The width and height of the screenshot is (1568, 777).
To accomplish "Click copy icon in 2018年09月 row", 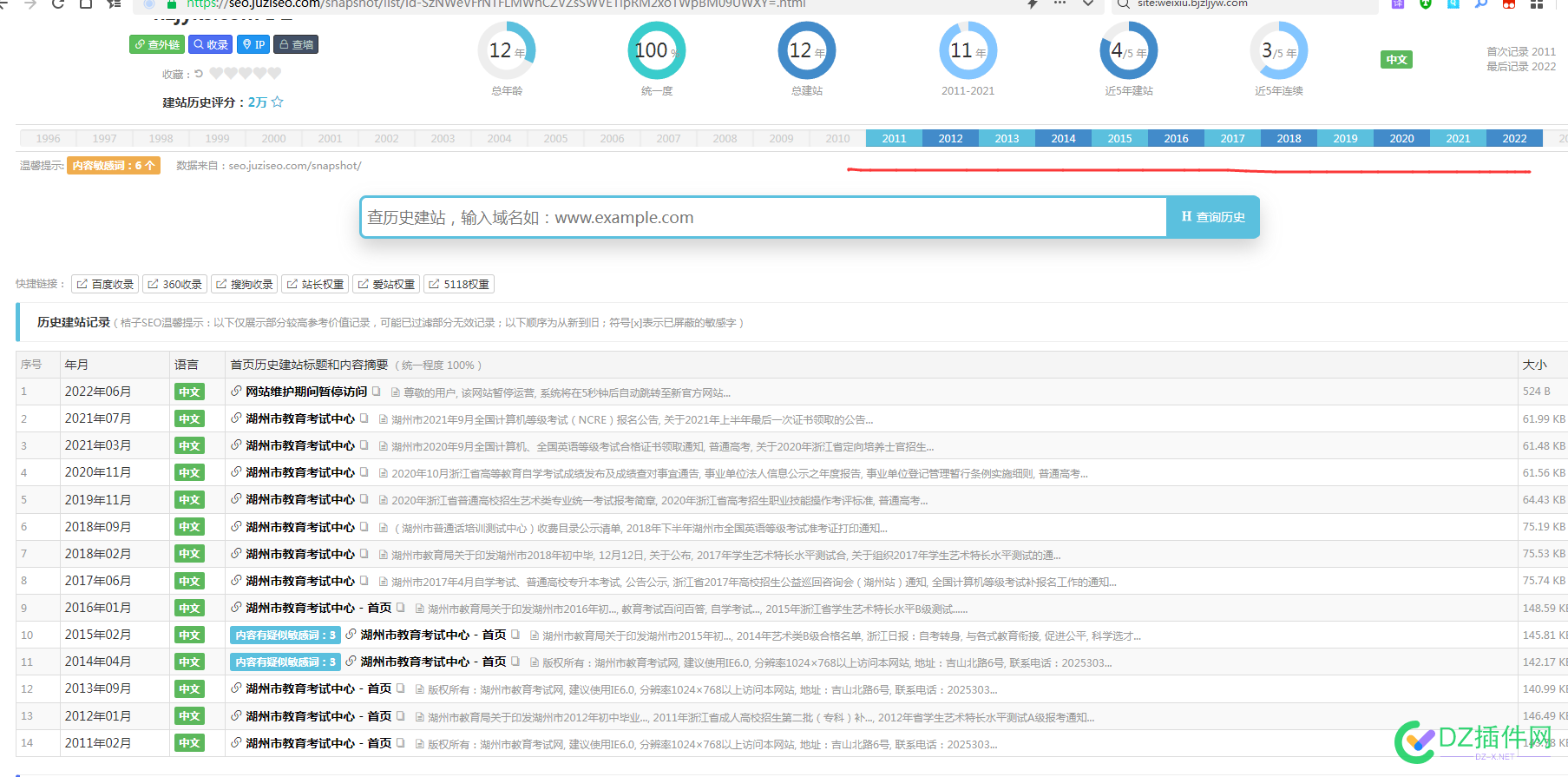I will pos(364,527).
